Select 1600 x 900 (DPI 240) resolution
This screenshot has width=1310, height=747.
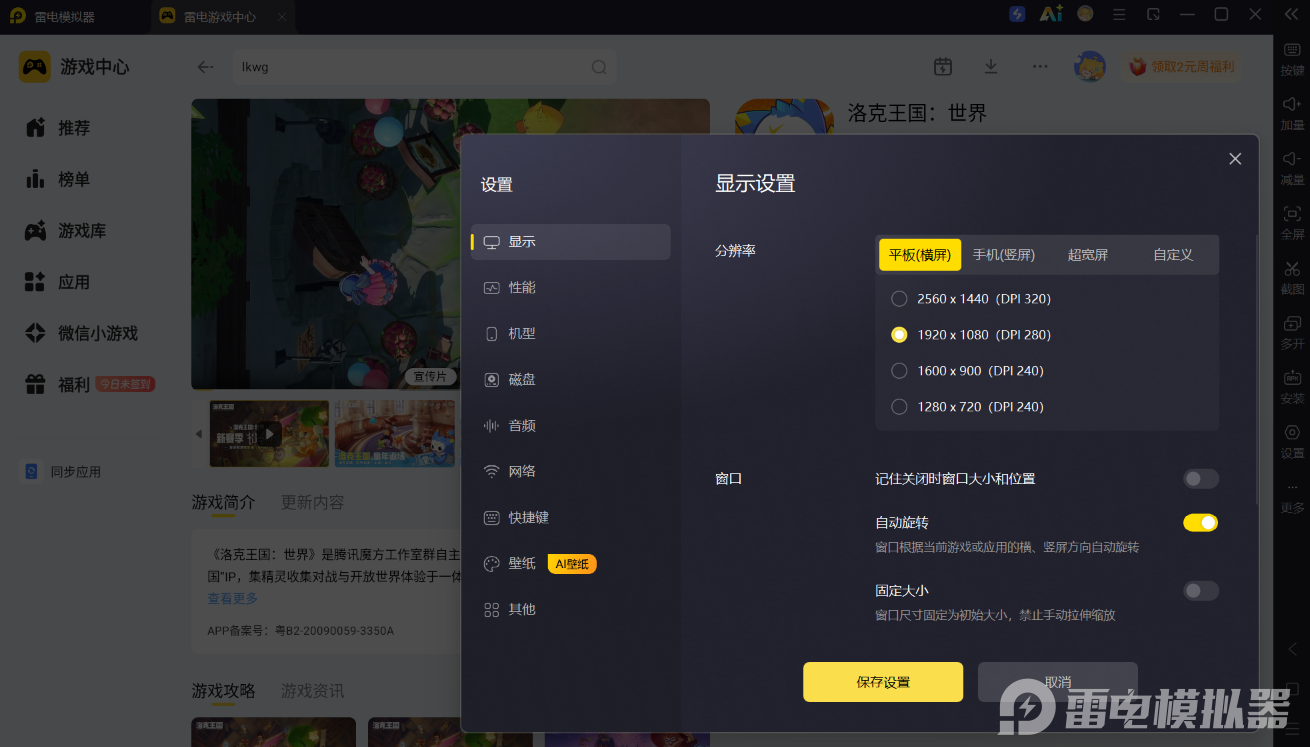(x=967, y=371)
